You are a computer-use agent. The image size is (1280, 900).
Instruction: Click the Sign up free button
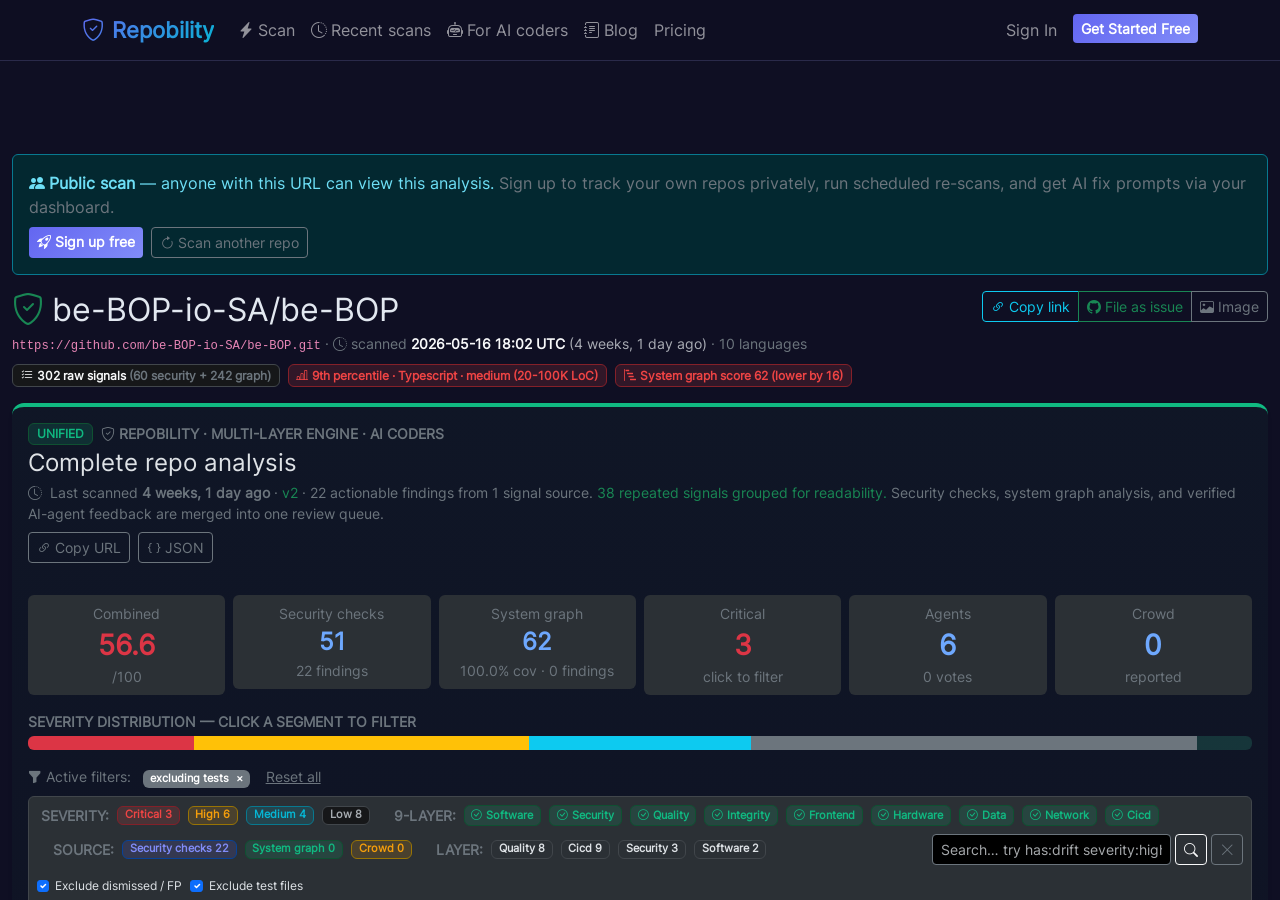pos(86,242)
